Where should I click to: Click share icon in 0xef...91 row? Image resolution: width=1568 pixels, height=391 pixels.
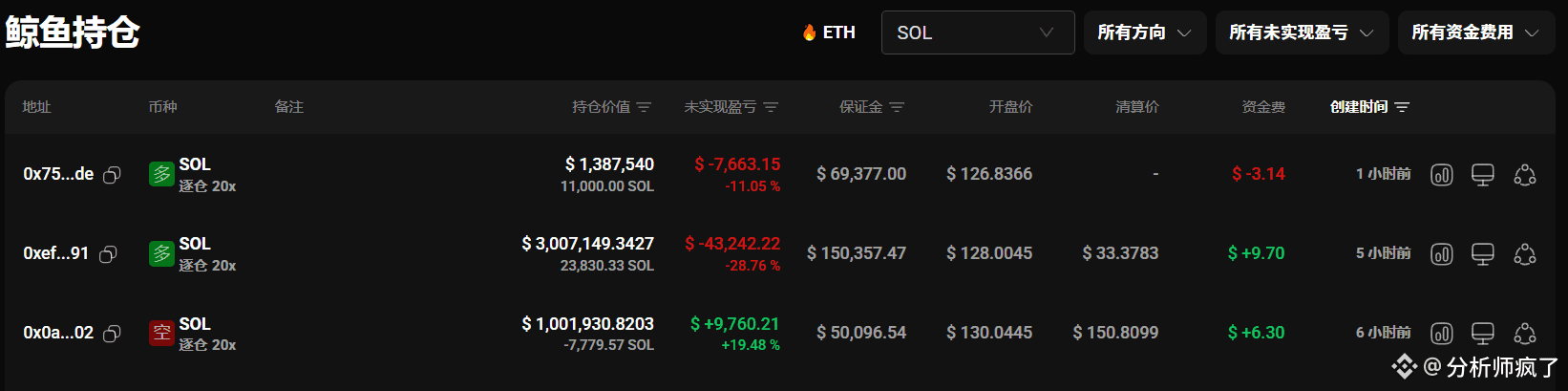(x=1525, y=254)
